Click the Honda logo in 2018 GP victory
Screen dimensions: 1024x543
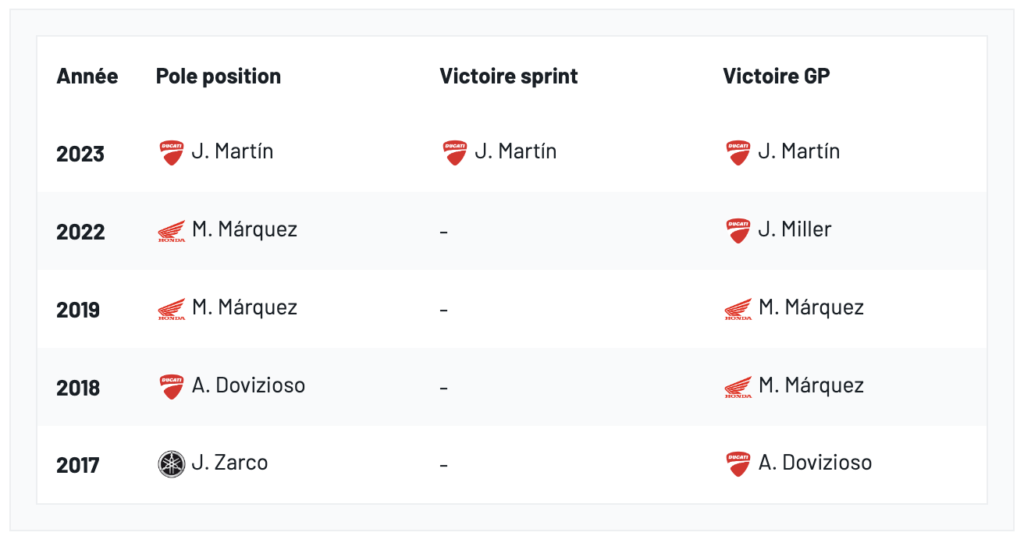(x=738, y=387)
